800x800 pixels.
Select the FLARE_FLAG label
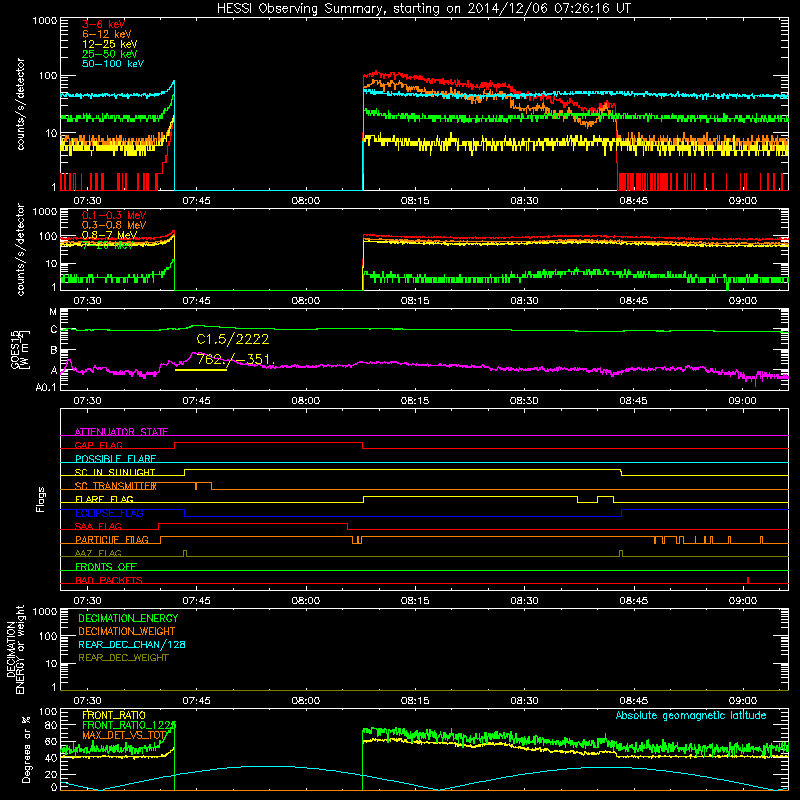(x=104, y=499)
